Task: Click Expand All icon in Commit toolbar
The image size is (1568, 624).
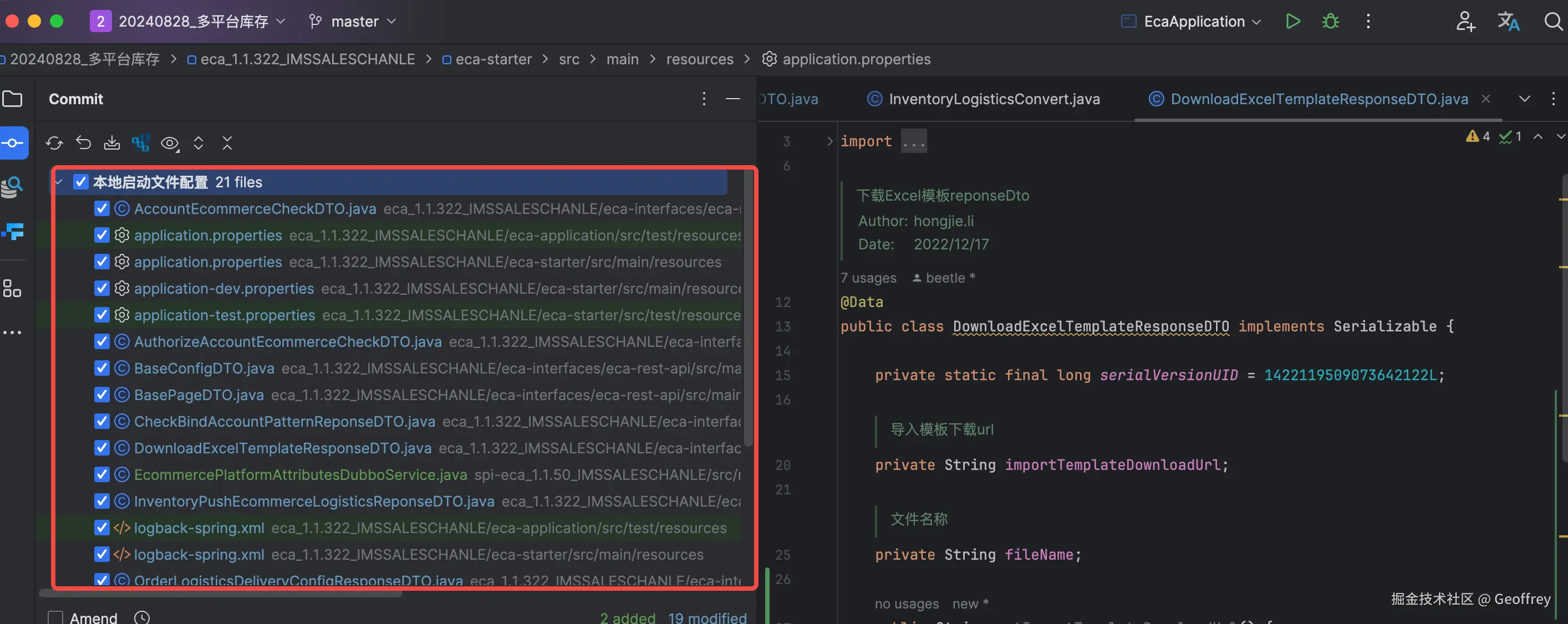Action: pyautogui.click(x=198, y=143)
